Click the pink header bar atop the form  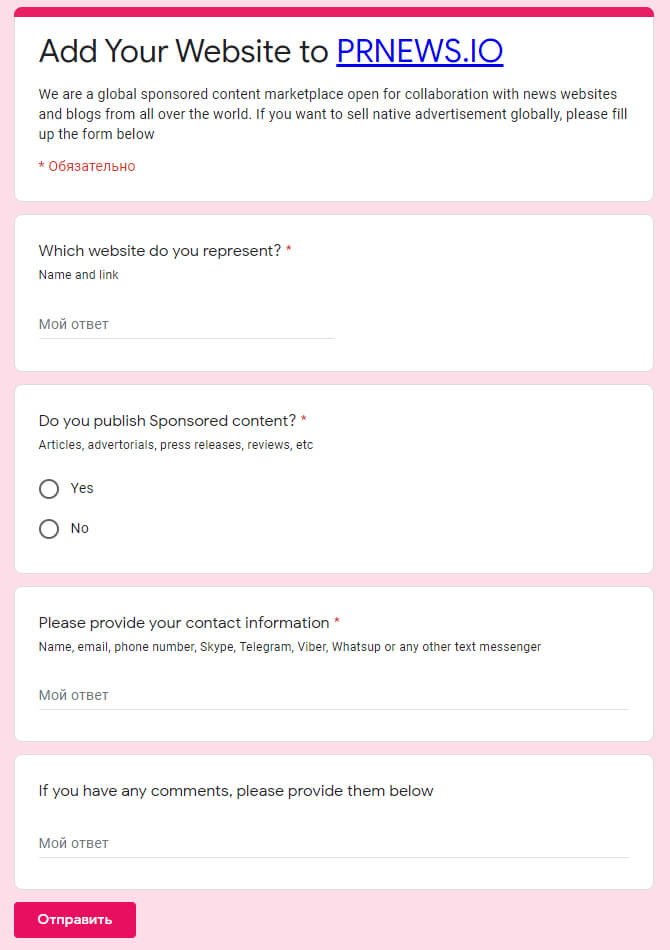(x=334, y=12)
